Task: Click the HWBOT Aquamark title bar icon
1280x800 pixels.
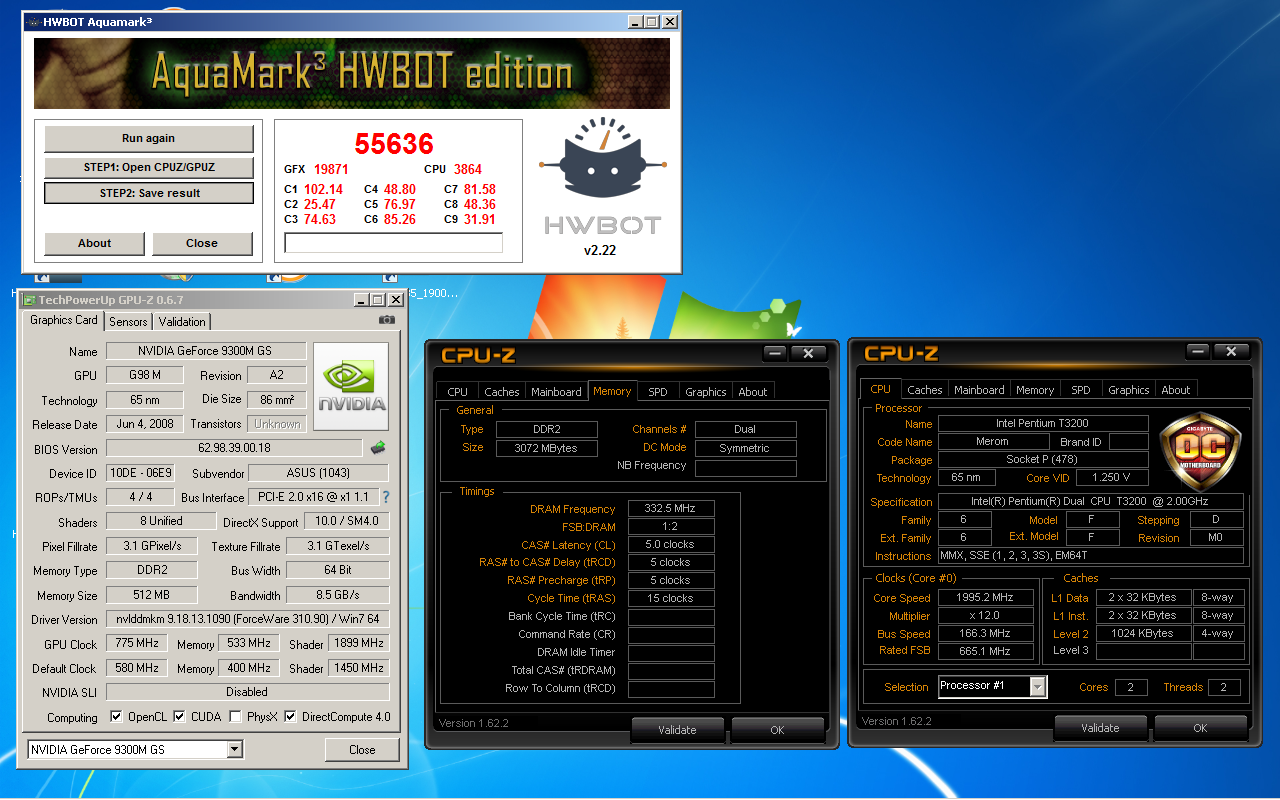Action: point(32,21)
